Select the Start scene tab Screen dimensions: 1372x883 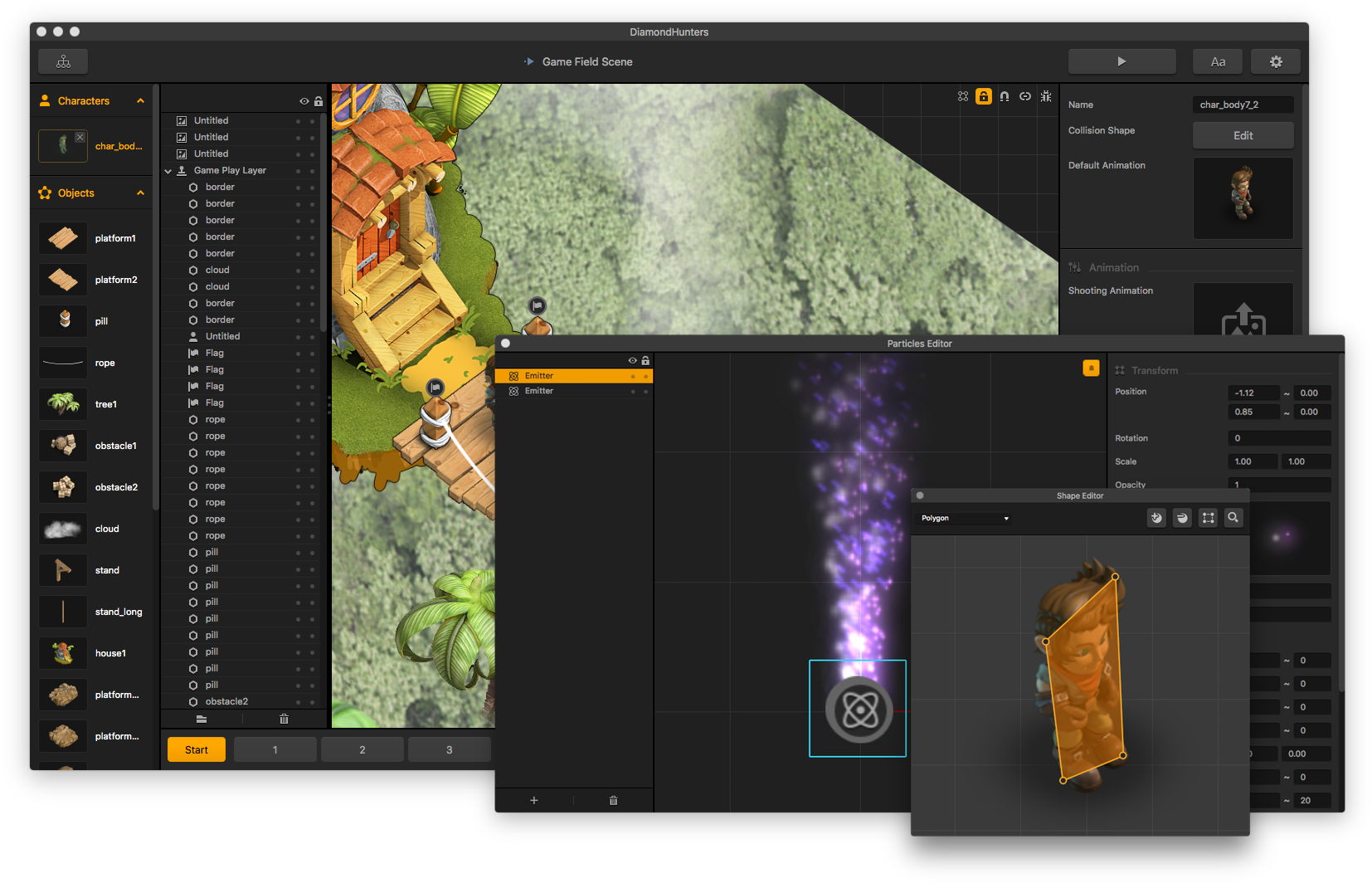[x=197, y=750]
